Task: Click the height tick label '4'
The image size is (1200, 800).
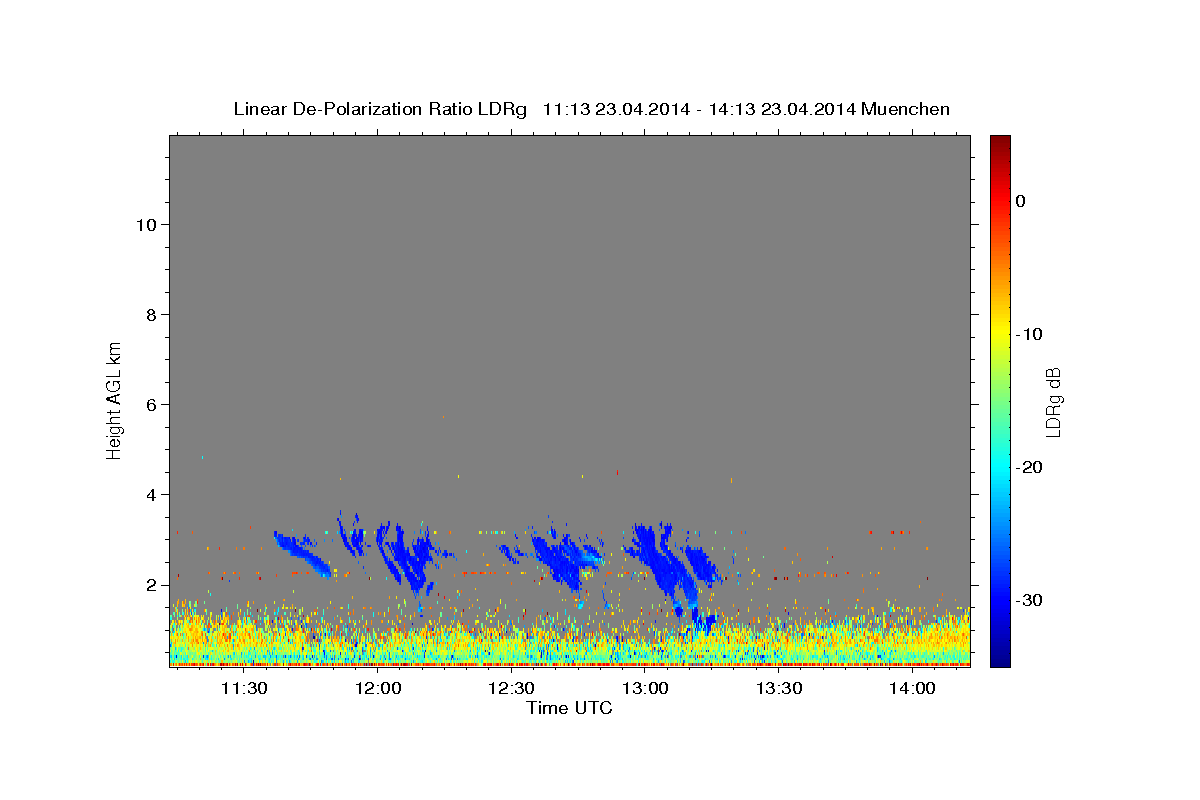Action: [150, 494]
